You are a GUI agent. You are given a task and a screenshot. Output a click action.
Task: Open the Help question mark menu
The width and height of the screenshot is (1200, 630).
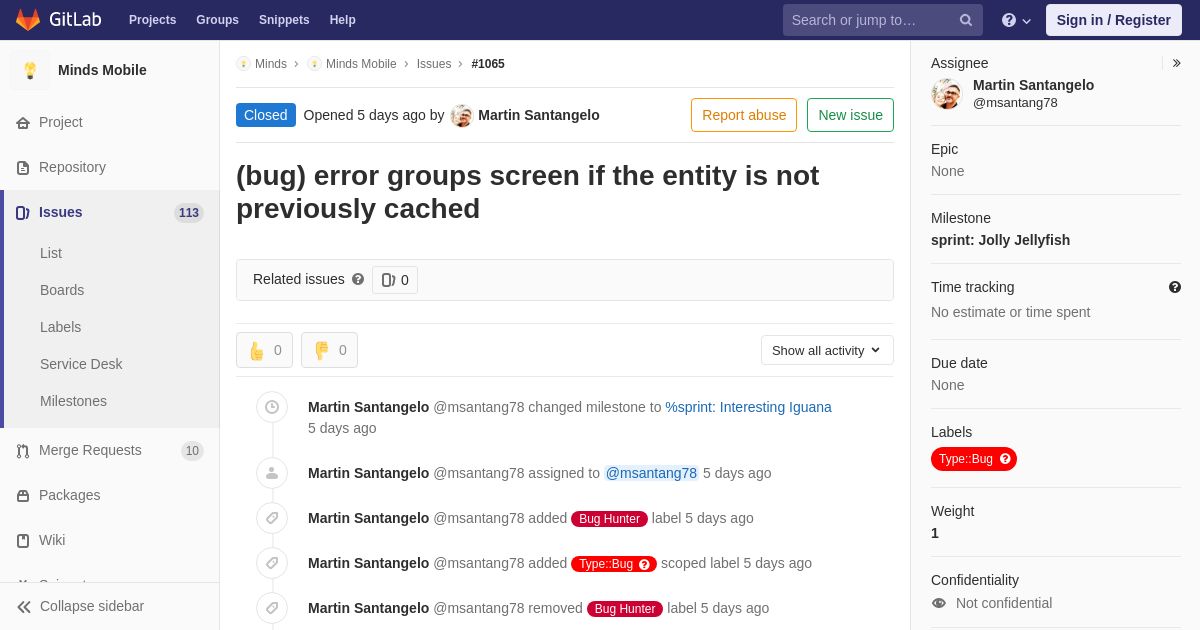(1016, 20)
